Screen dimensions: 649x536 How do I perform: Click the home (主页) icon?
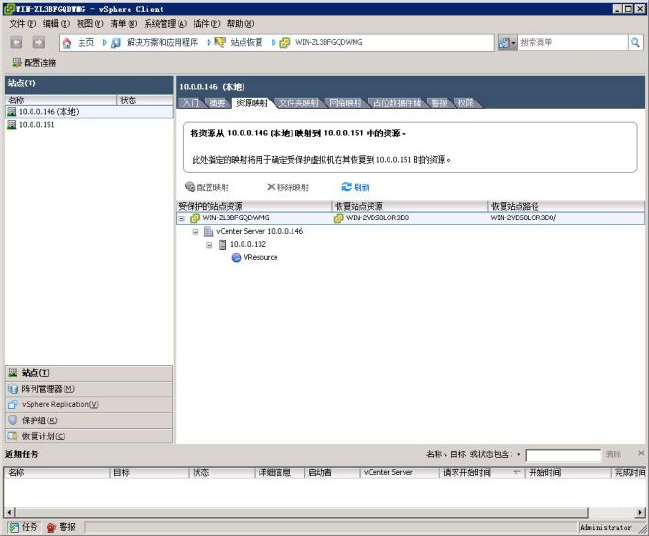[67, 43]
